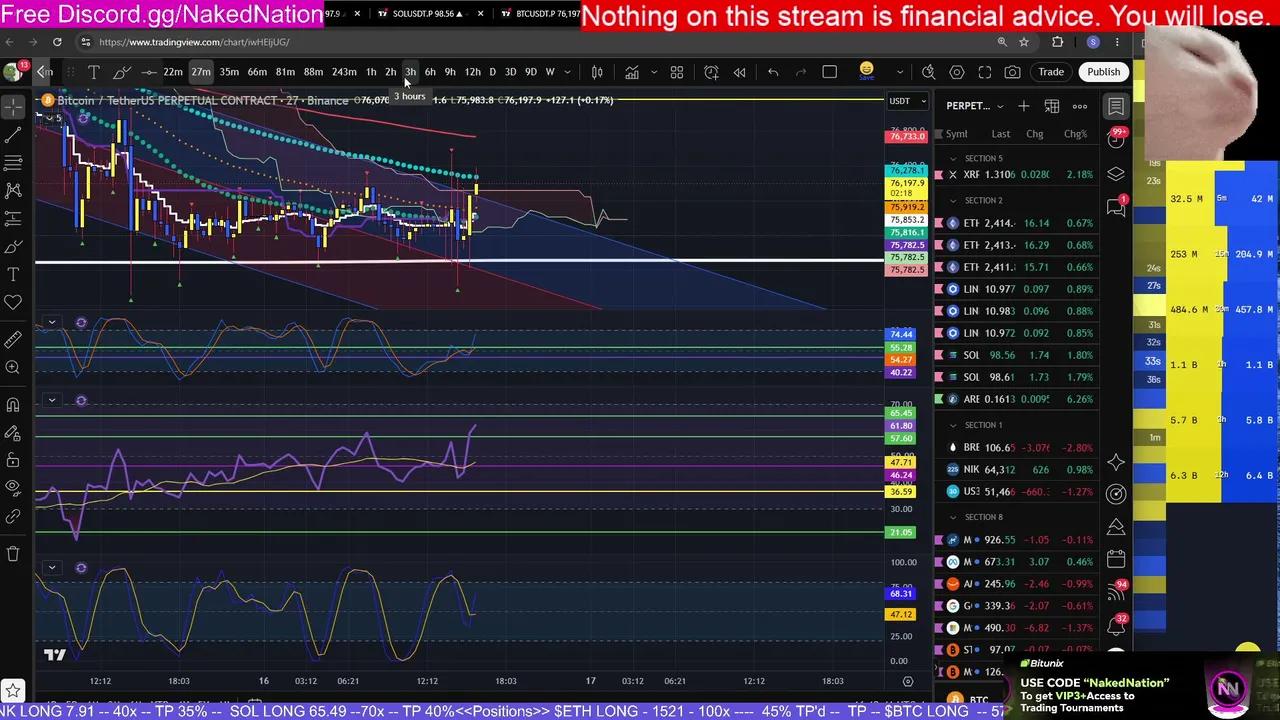This screenshot has width=1280, height=720.
Task: Create a new alert
Action: (711, 72)
